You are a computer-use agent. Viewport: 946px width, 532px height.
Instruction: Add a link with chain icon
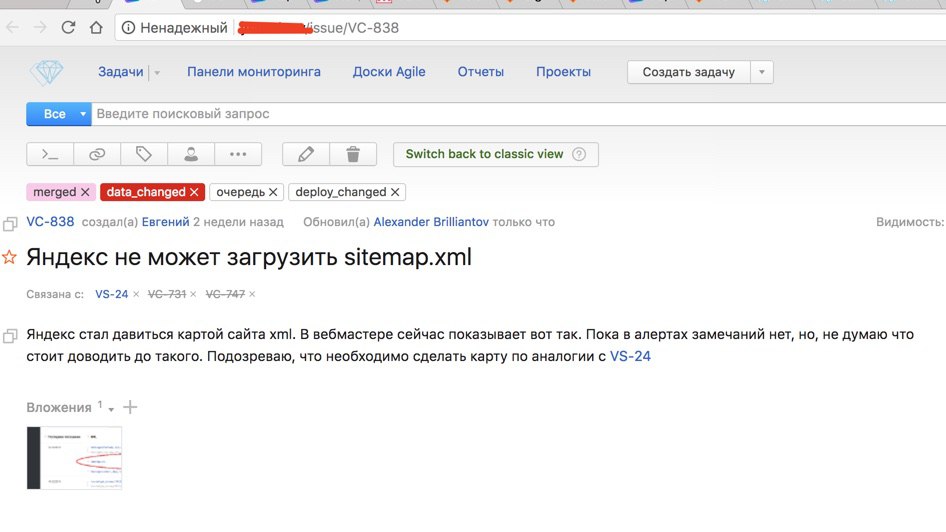pyautogui.click(x=97, y=154)
